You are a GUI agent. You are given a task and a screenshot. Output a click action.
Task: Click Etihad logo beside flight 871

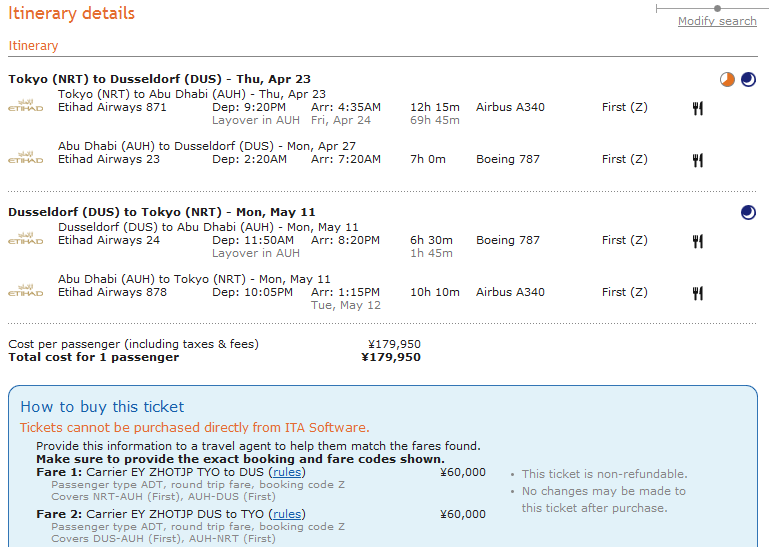[26, 105]
